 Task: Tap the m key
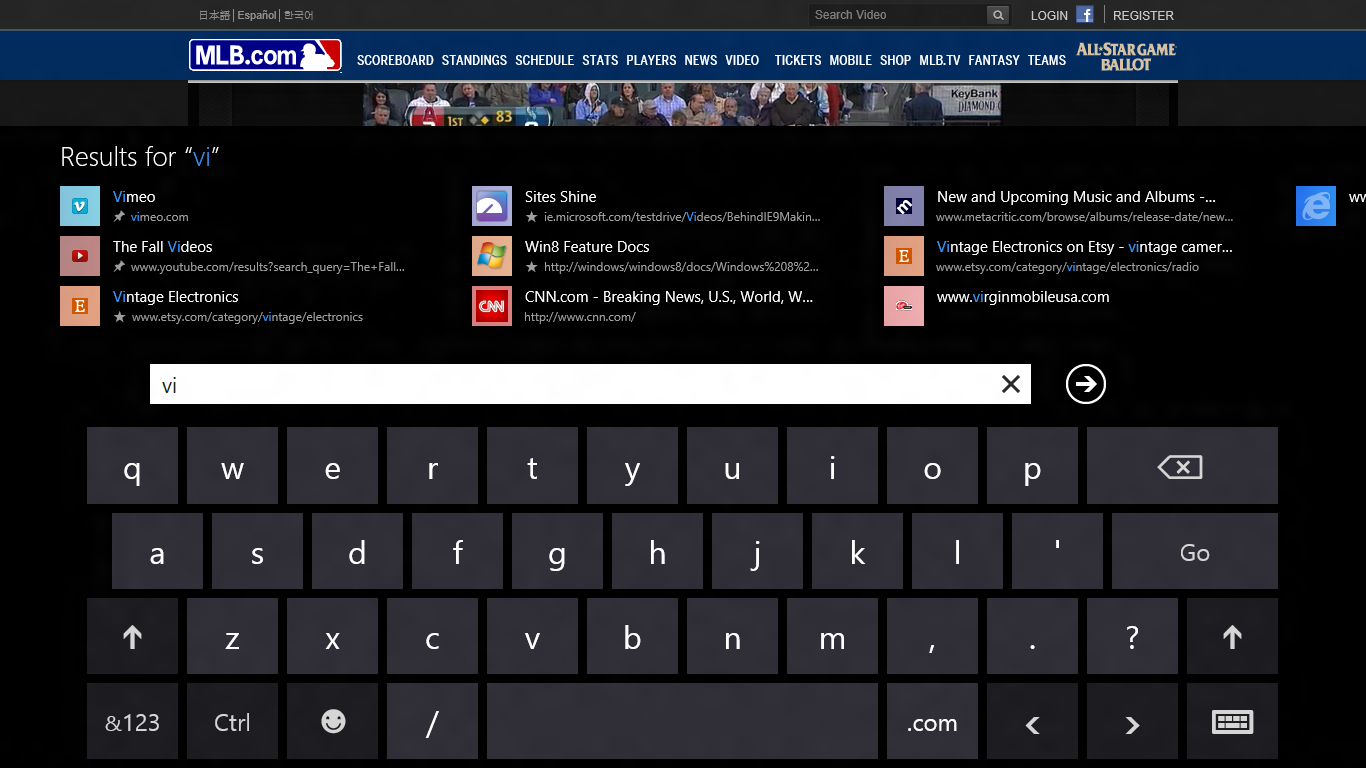click(832, 637)
